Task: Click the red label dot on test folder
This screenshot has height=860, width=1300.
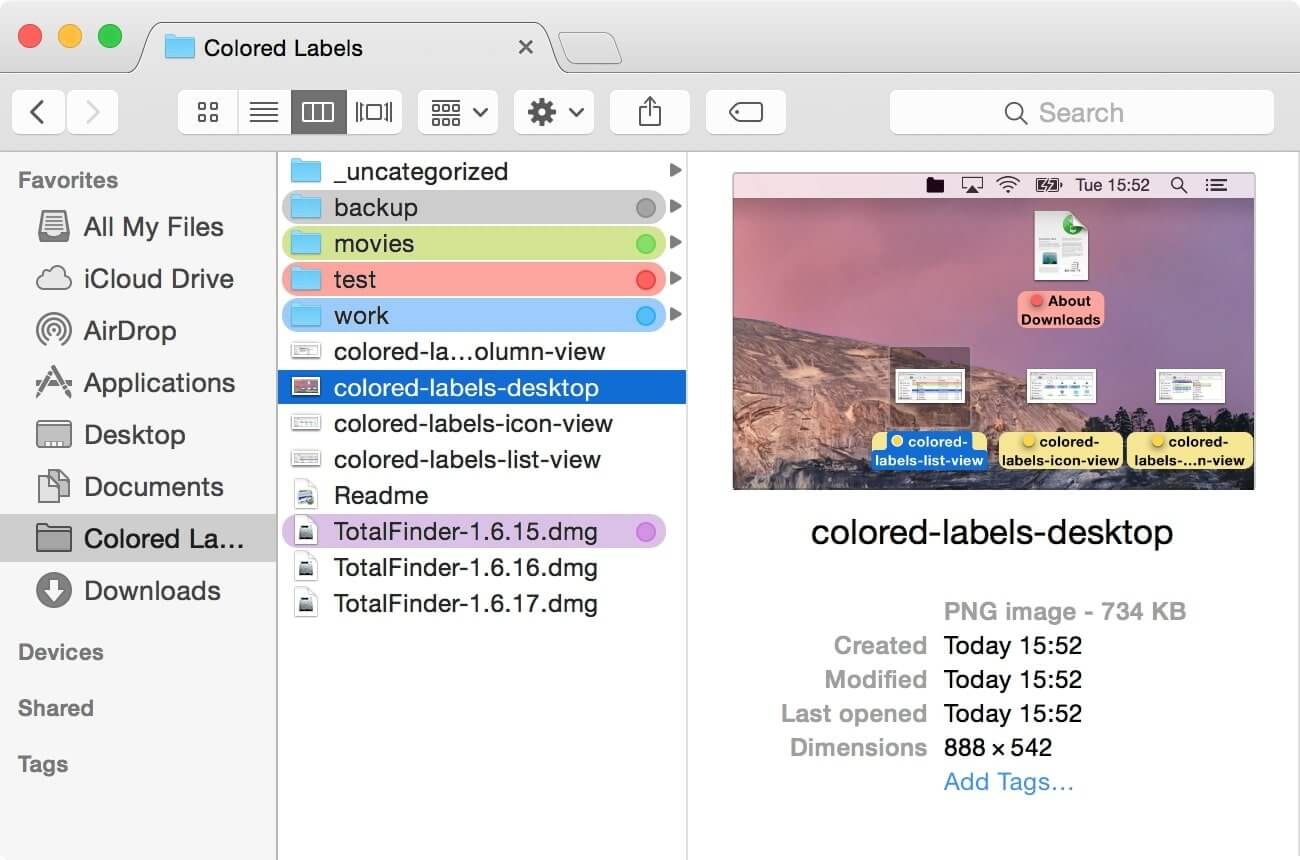Action: pyautogui.click(x=647, y=279)
